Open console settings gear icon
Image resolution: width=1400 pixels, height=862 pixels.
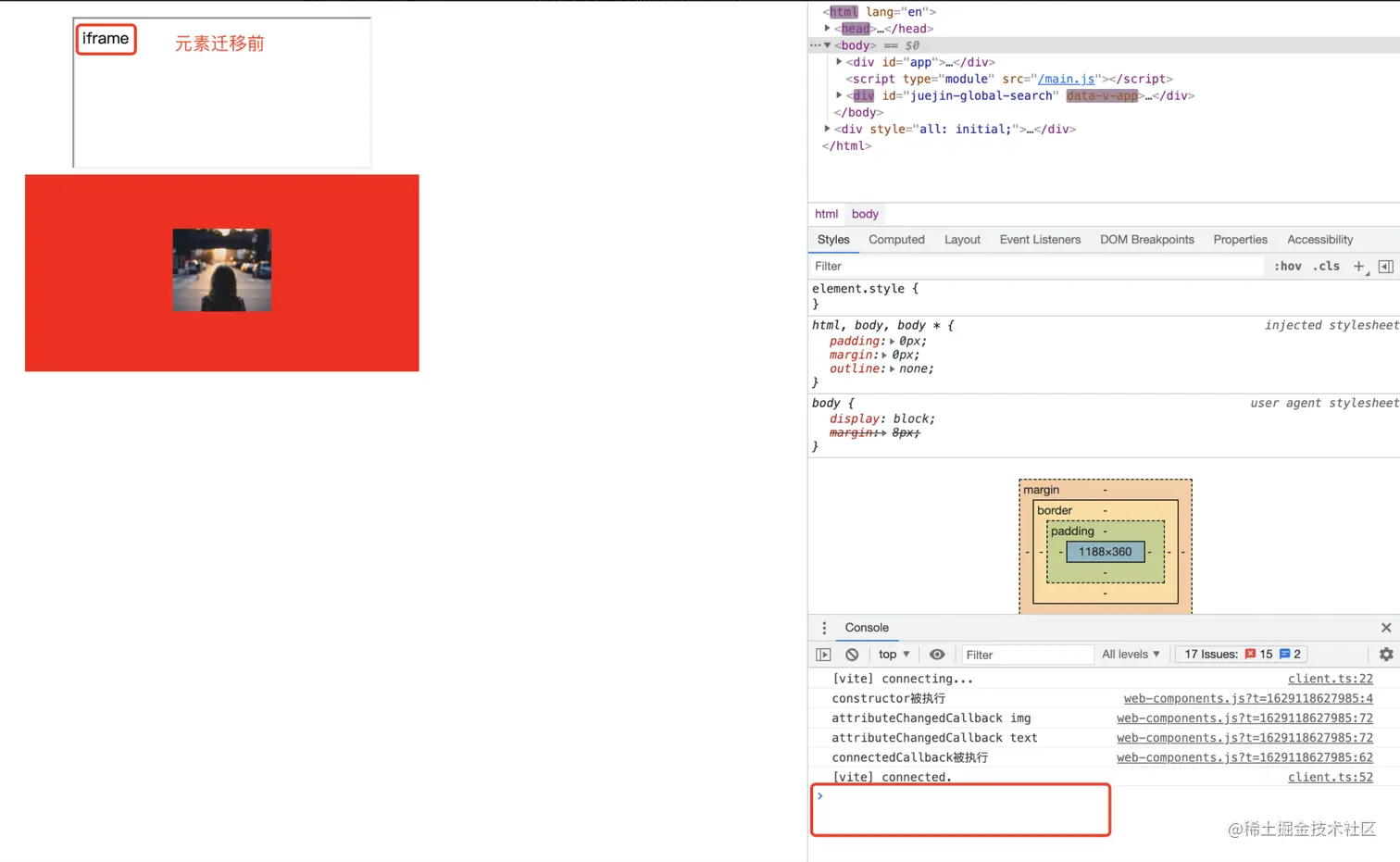pos(1386,655)
